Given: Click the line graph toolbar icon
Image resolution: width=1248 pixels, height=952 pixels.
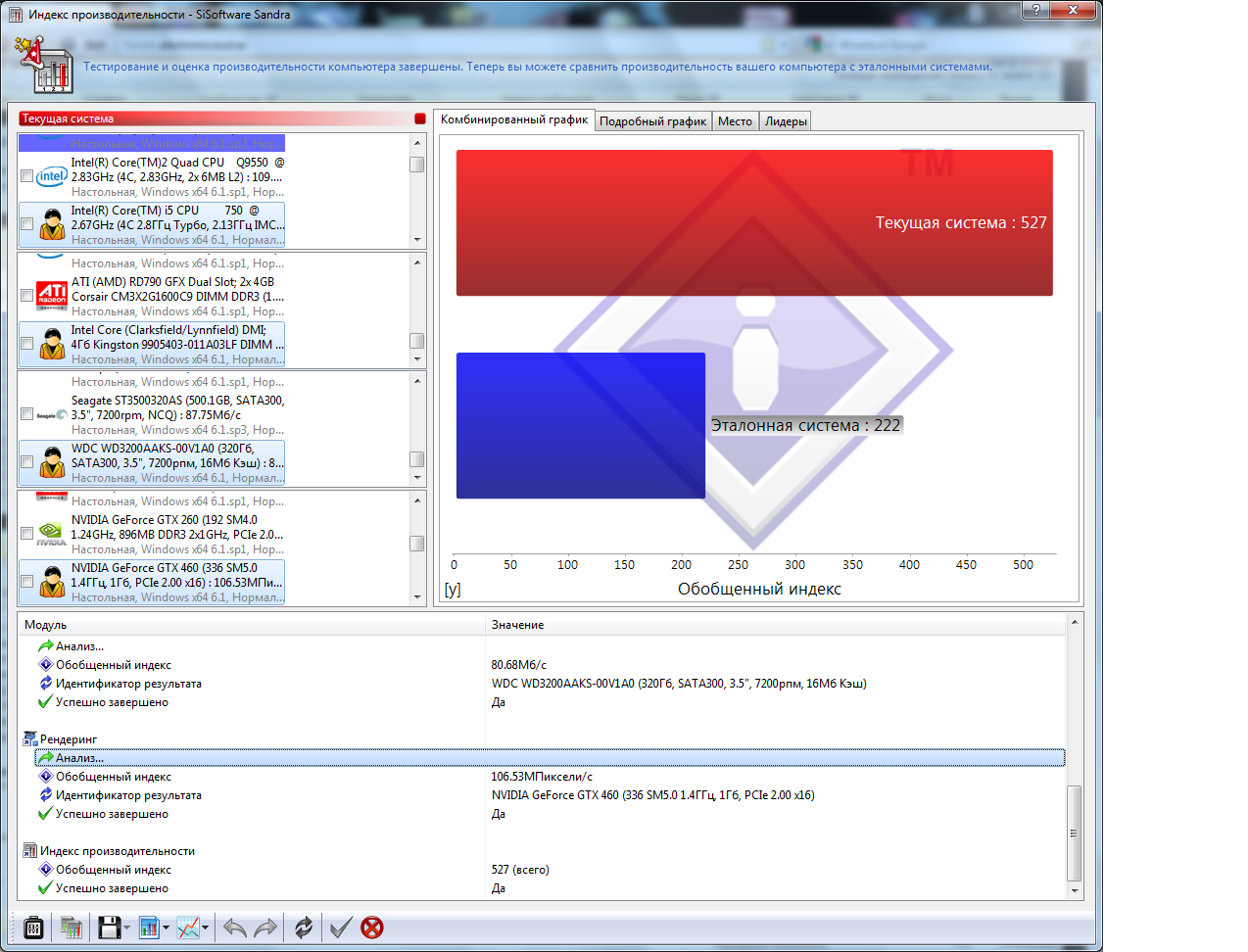Looking at the screenshot, I should pyautogui.click(x=188, y=928).
